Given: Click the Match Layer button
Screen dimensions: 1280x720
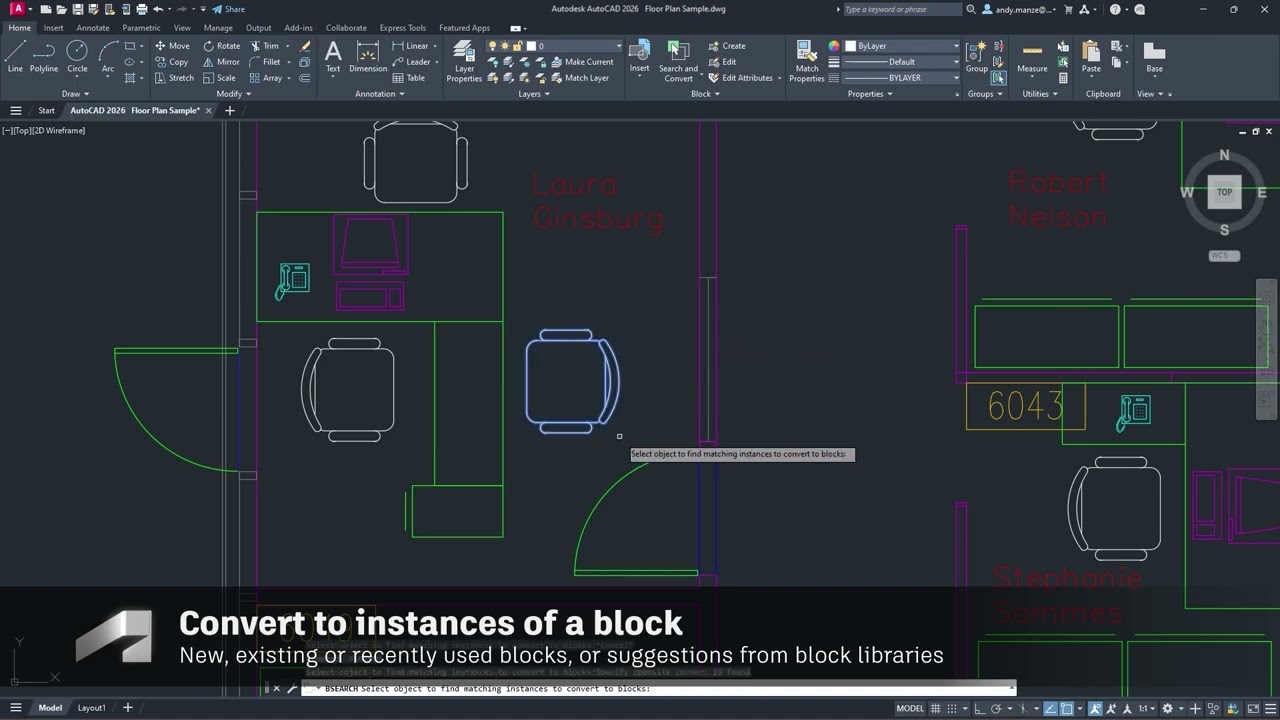Looking at the screenshot, I should (580, 78).
